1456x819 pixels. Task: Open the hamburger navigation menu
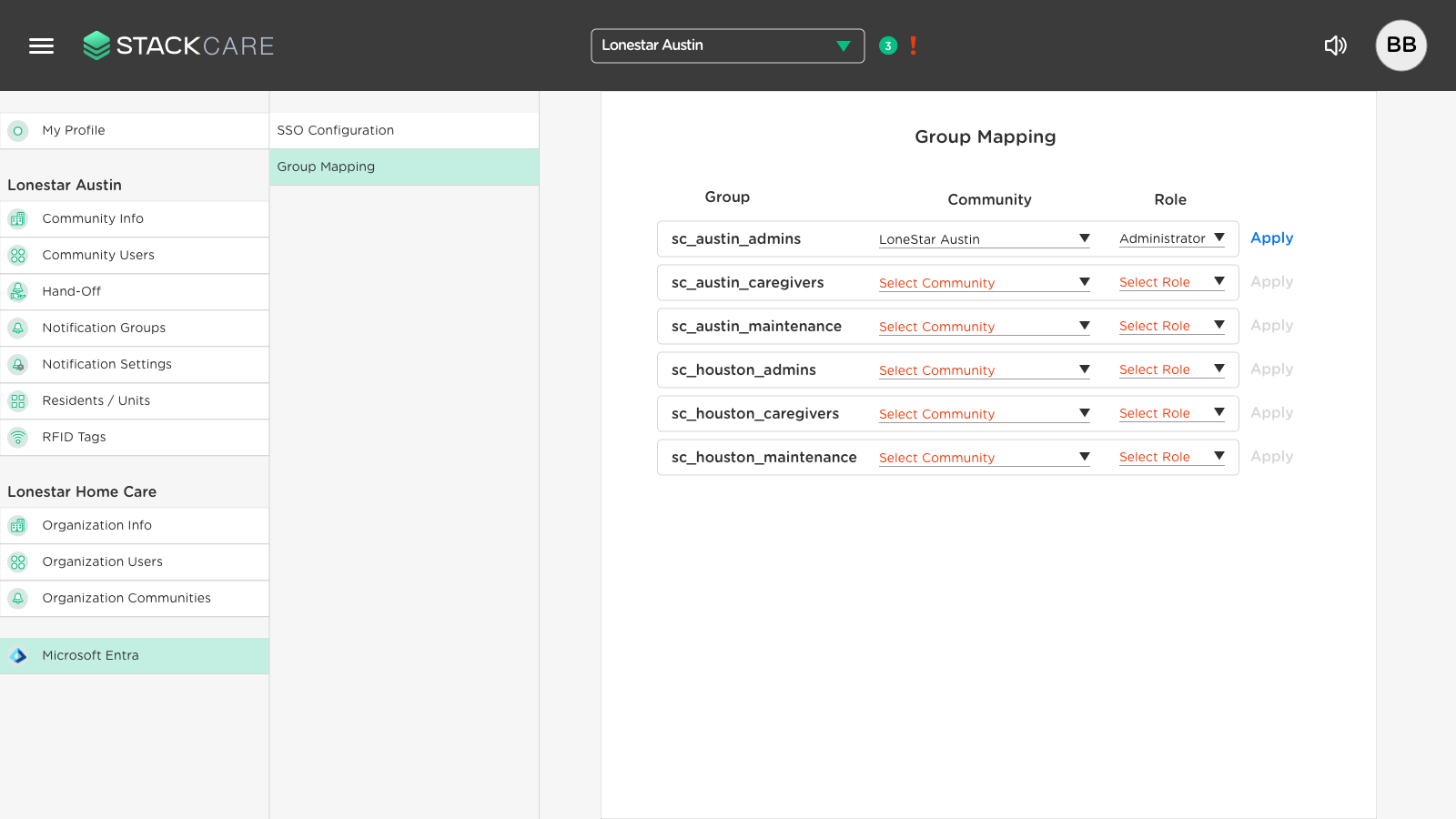(41, 45)
